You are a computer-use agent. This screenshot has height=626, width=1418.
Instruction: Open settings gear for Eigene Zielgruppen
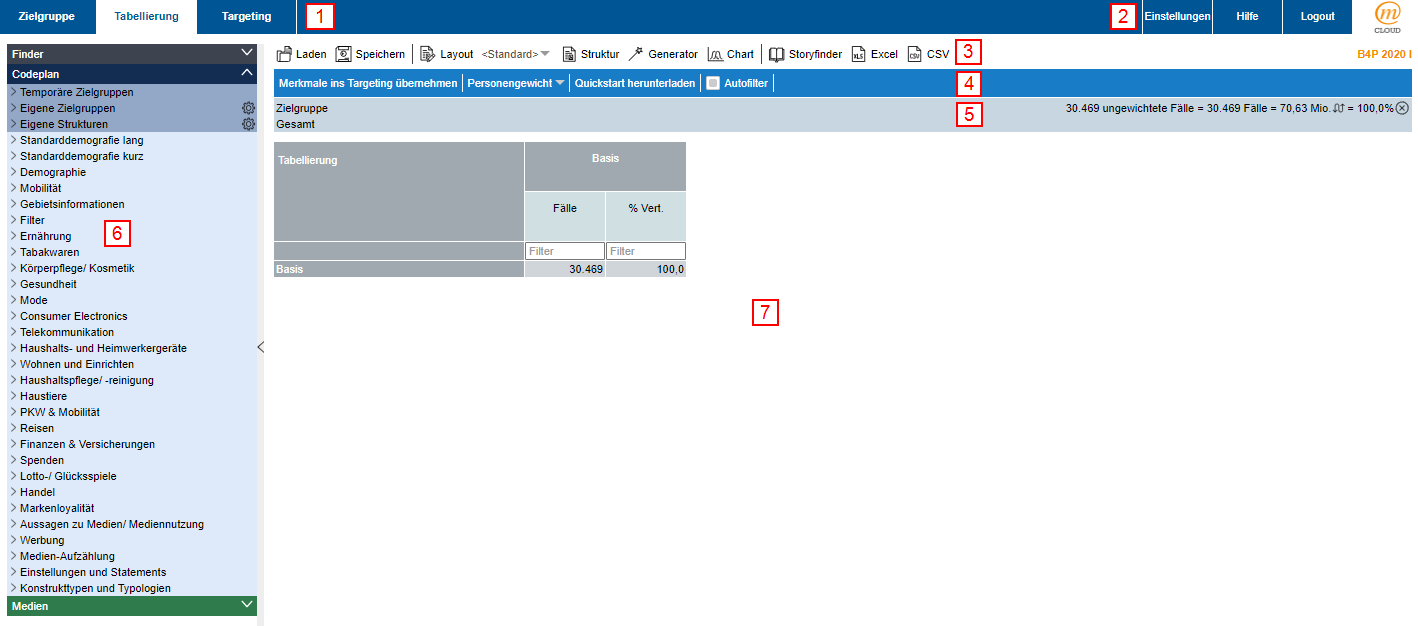pyautogui.click(x=248, y=108)
